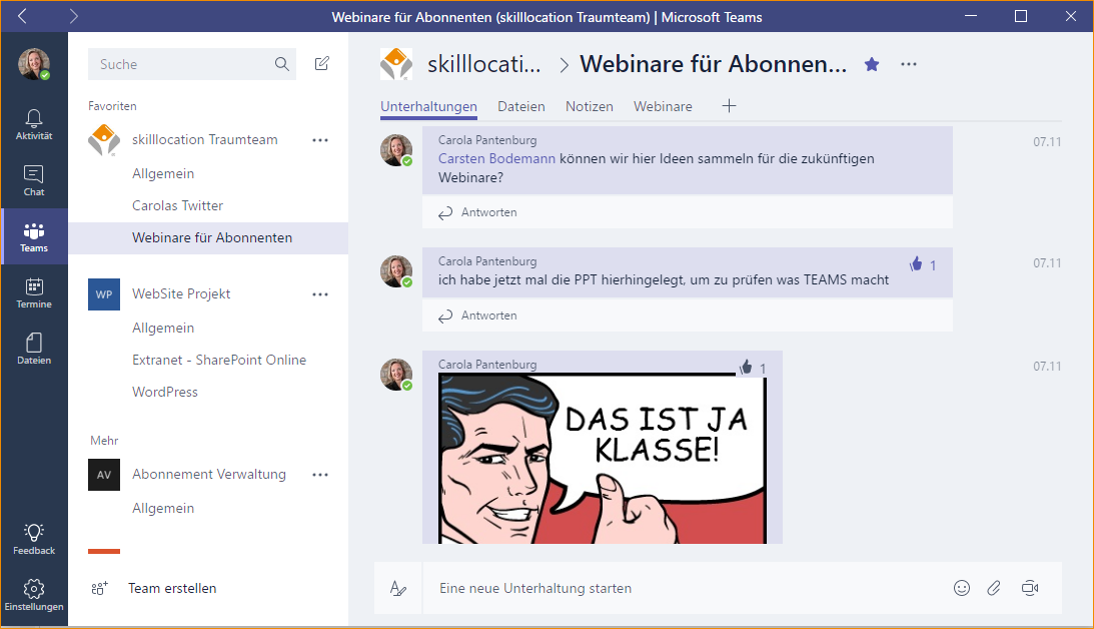The image size is (1094, 629).
Task: Click Team erstellen to create a team
Action: 172,589
